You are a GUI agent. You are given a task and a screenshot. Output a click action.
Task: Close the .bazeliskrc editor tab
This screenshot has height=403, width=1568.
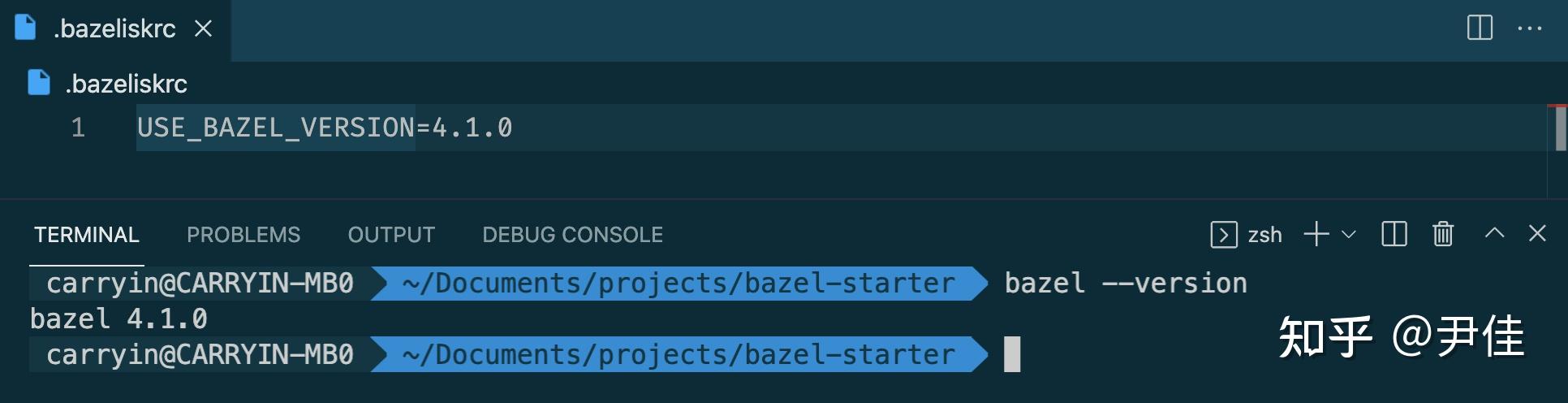pos(204,29)
